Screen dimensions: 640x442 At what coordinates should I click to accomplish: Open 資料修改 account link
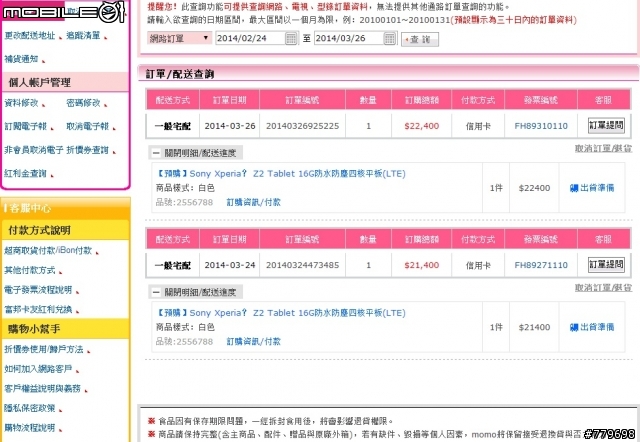pyautogui.click(x=21, y=103)
